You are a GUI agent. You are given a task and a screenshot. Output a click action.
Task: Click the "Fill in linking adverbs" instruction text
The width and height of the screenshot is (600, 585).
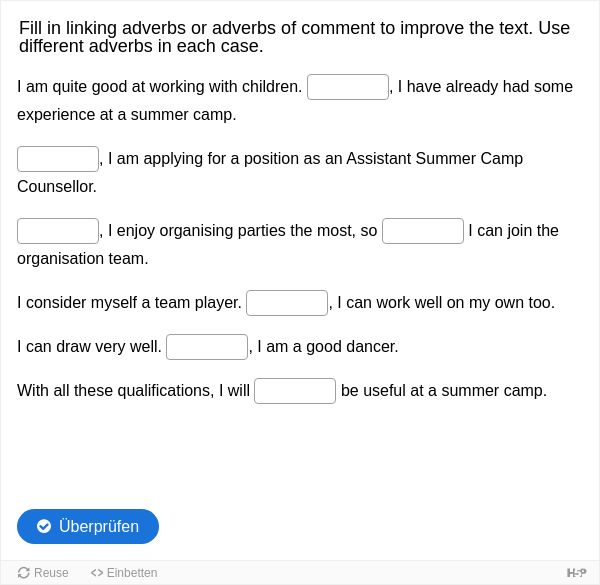click(x=294, y=37)
